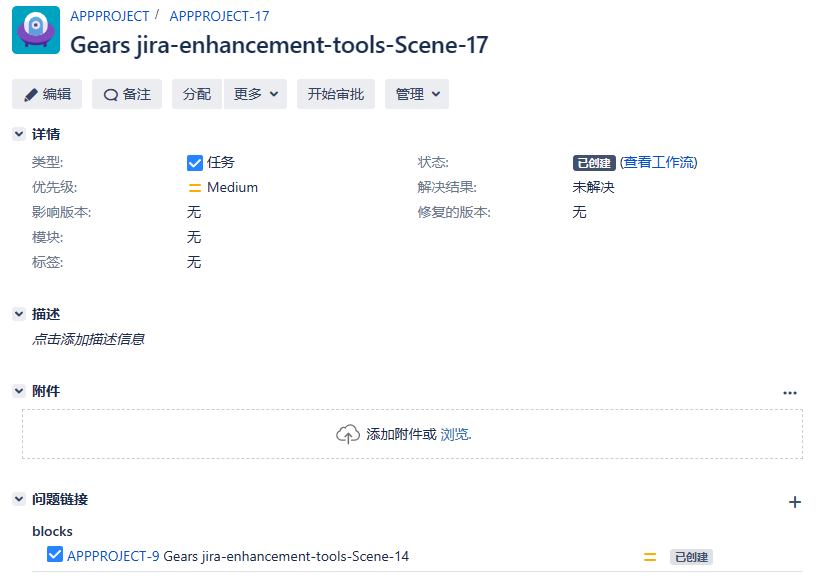Viewport: 816px width, 585px height.
Task: Click the task type icon beside 任务
Action: (195, 162)
